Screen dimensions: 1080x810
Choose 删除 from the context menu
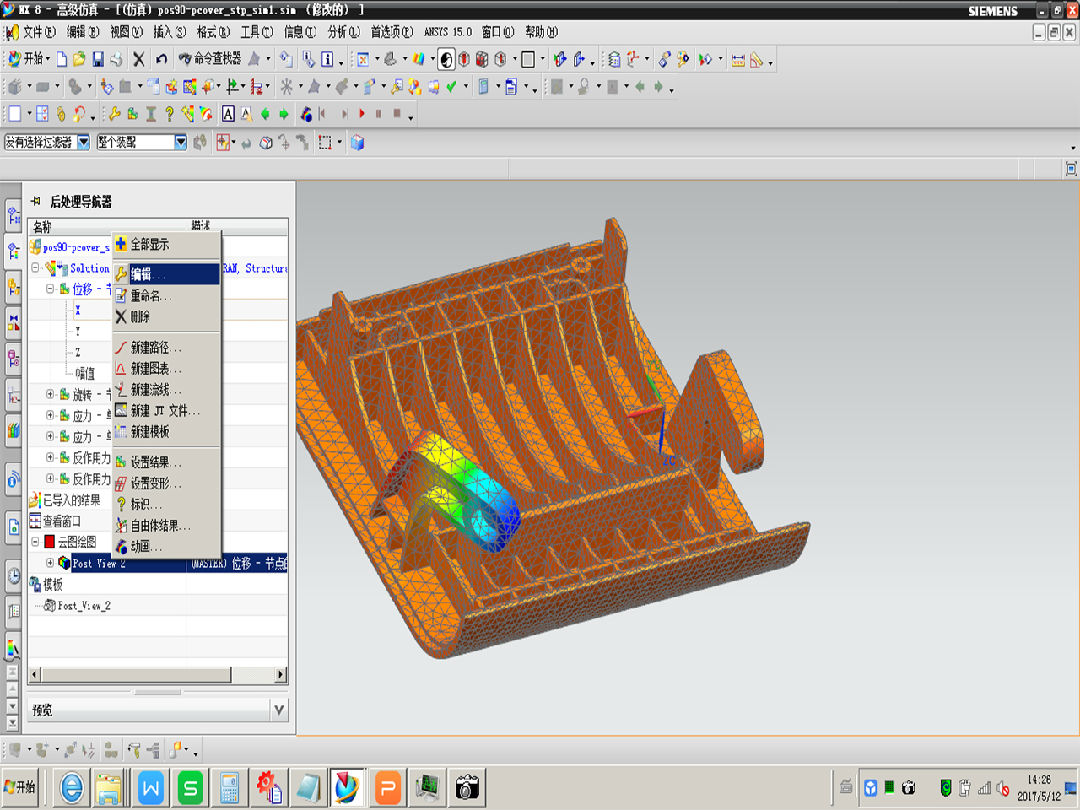140,317
